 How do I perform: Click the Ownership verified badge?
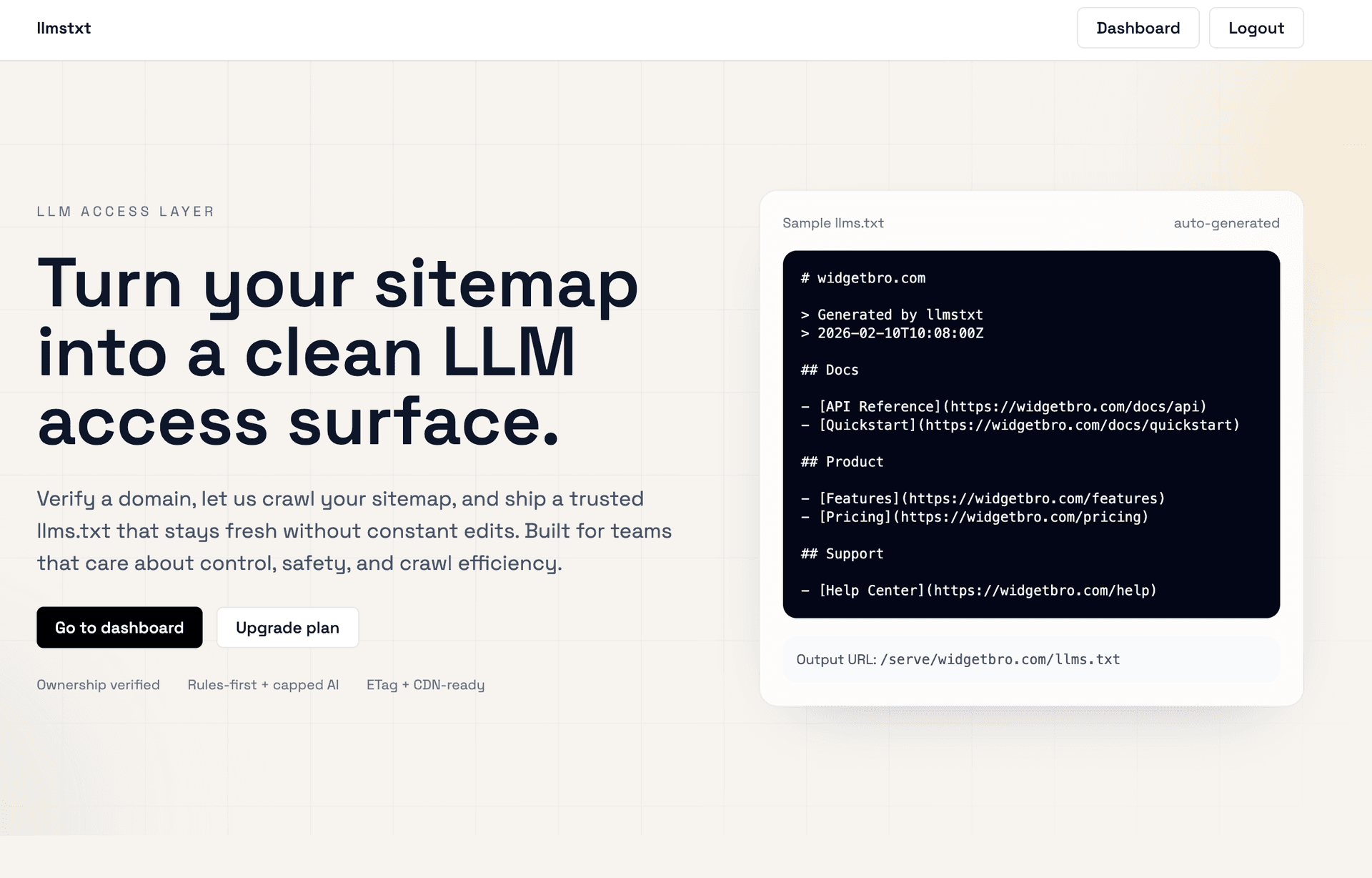98,684
